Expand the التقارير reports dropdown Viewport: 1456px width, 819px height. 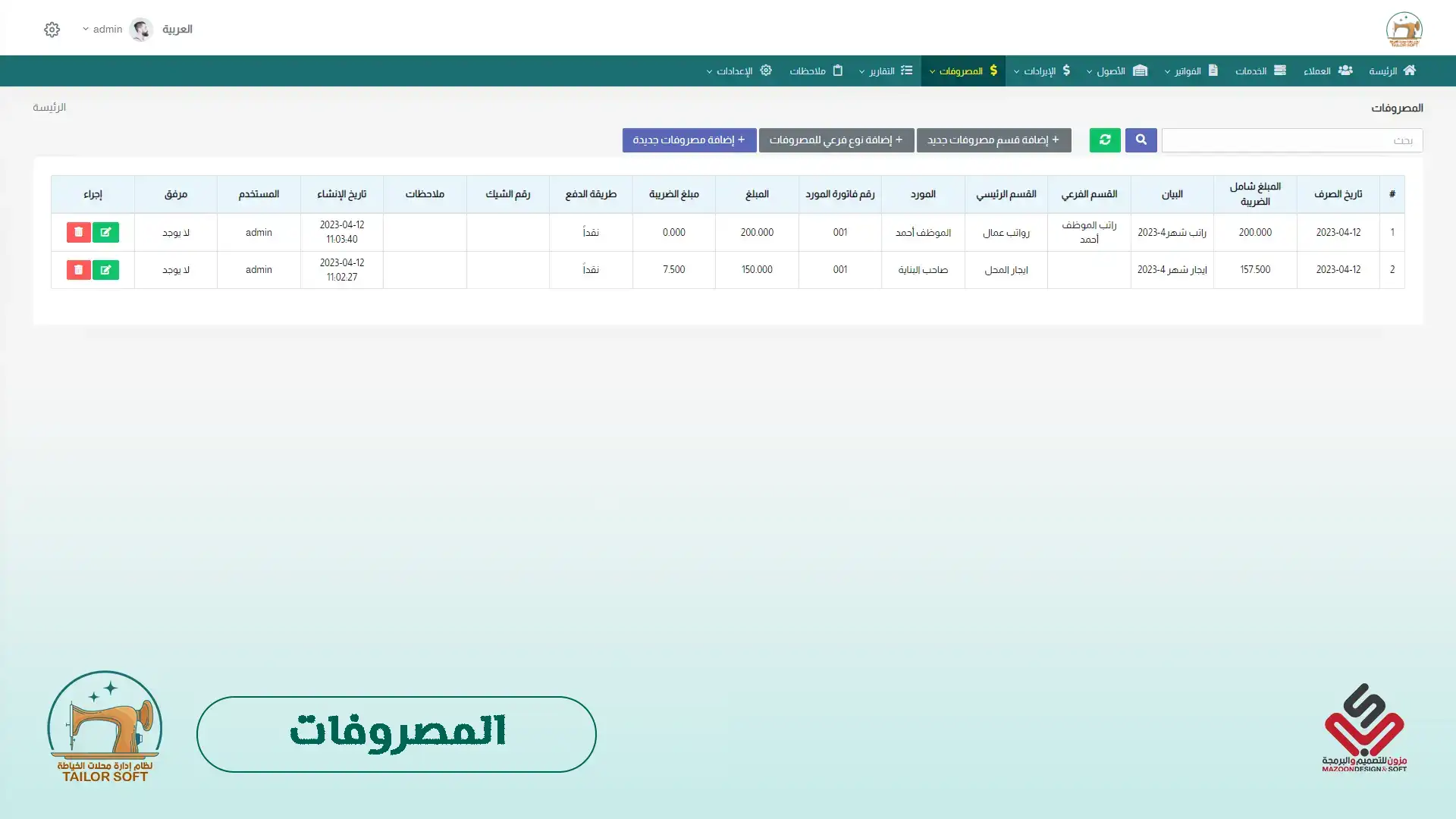pyautogui.click(x=885, y=71)
